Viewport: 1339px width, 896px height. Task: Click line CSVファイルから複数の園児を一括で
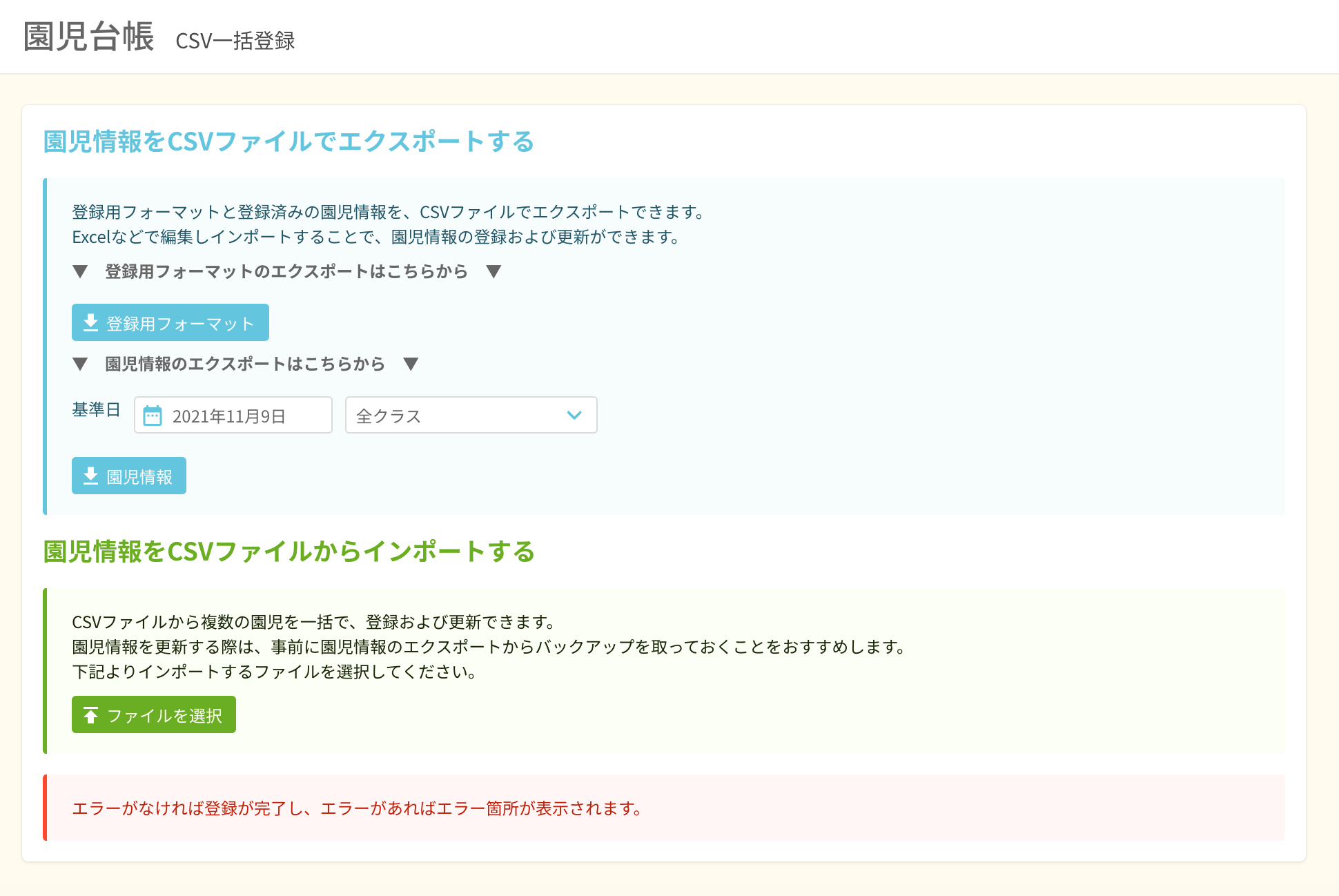[314, 622]
